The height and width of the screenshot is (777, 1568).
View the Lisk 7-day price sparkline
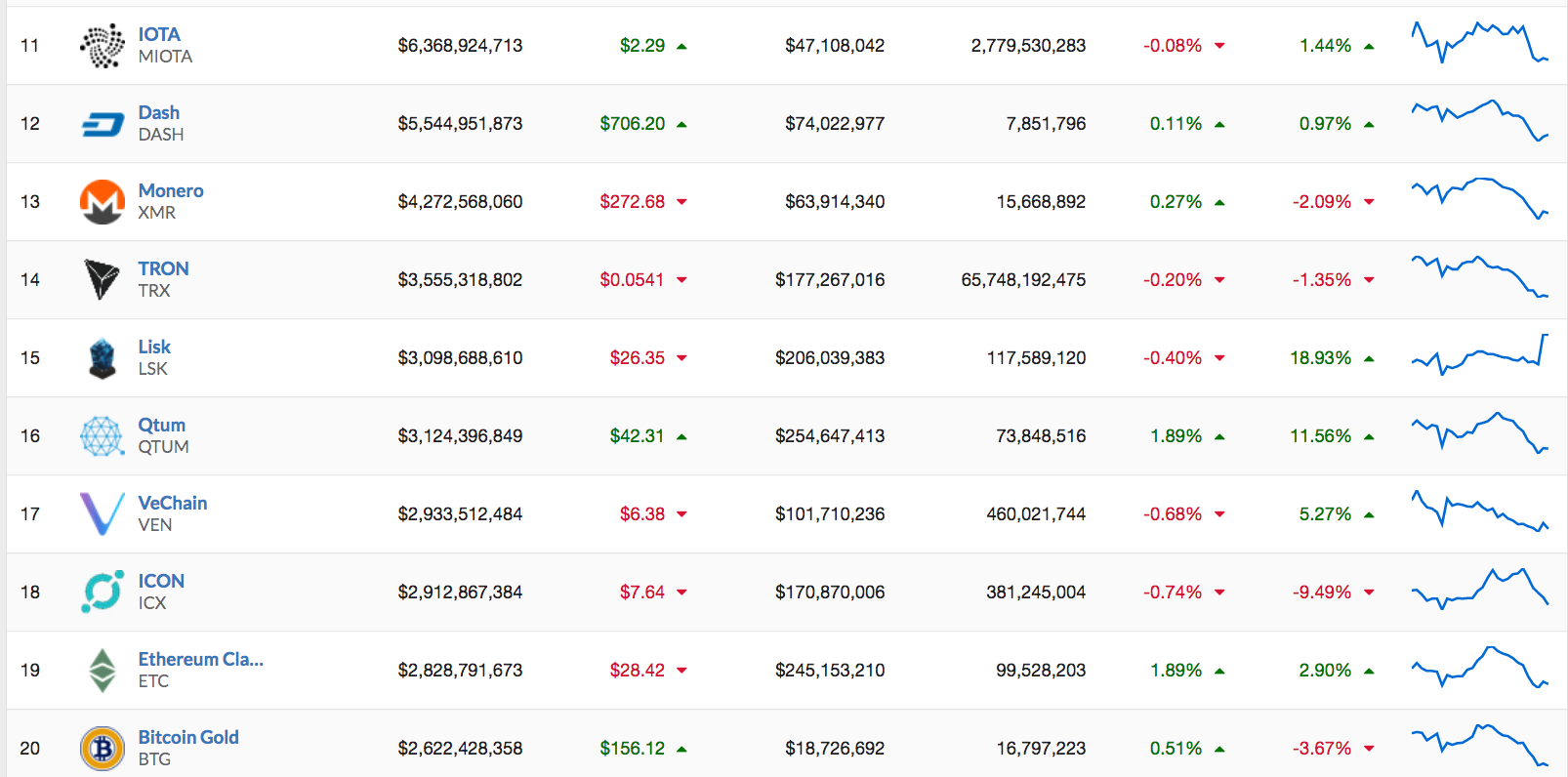pyautogui.click(x=1480, y=355)
